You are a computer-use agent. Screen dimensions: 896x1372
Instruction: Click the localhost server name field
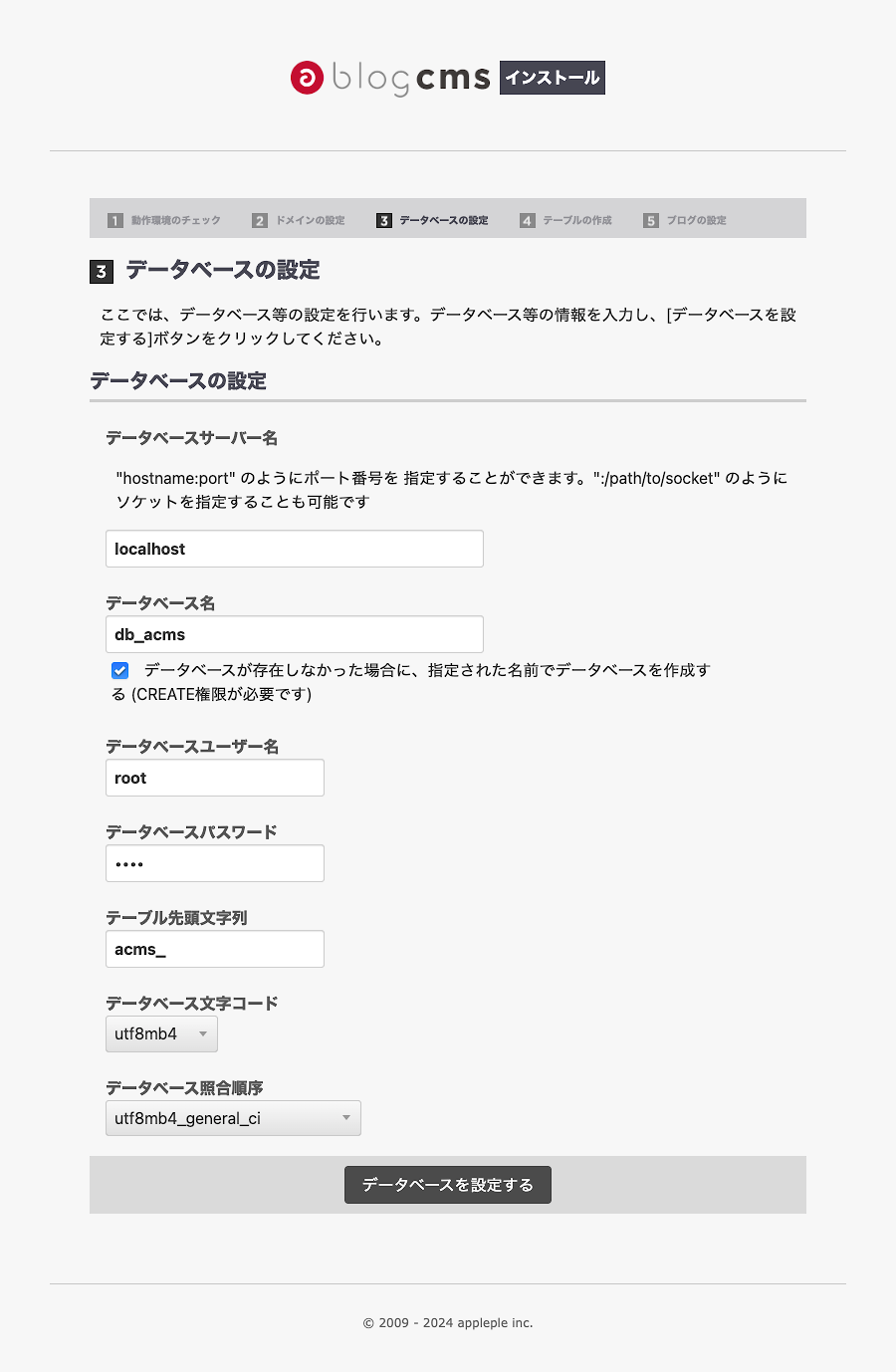(295, 549)
